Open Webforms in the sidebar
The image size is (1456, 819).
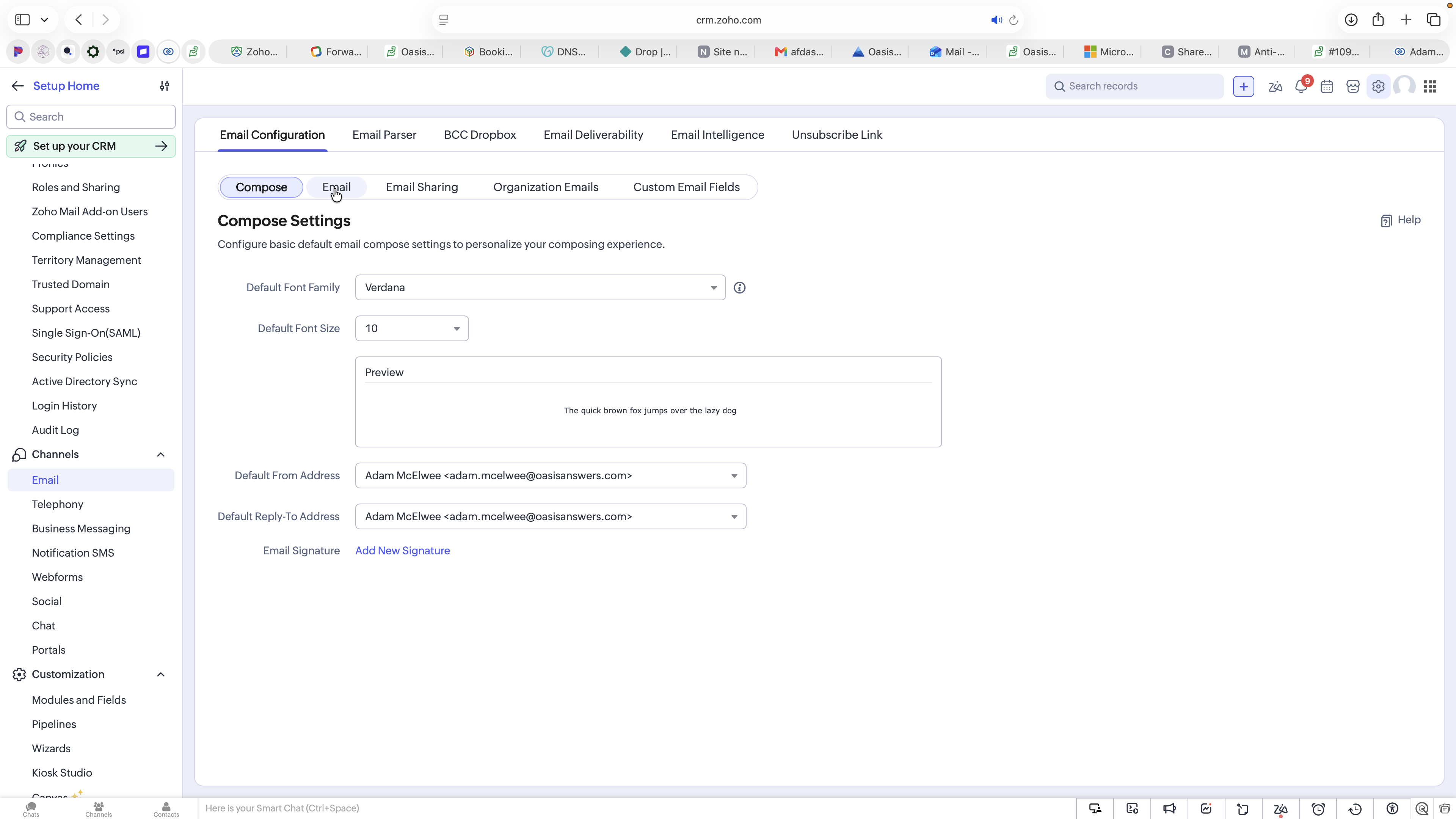point(57,577)
